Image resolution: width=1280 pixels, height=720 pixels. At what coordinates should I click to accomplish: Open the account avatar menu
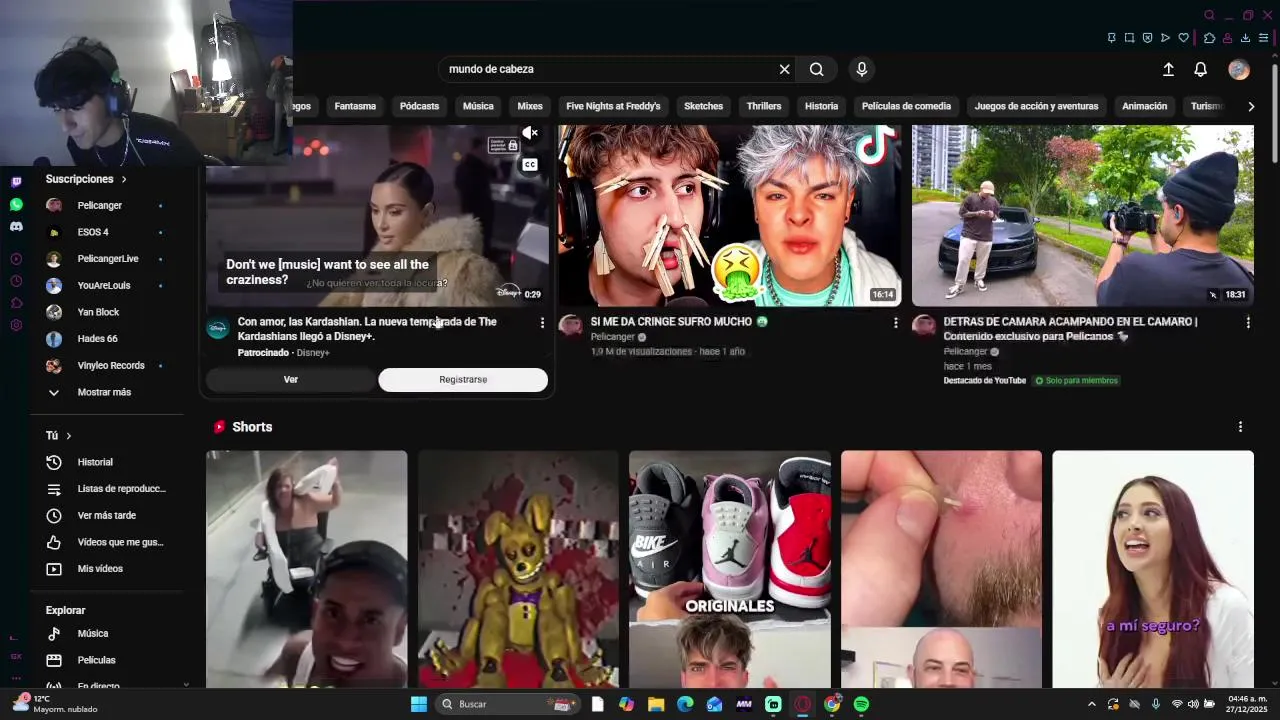pyautogui.click(x=1239, y=69)
